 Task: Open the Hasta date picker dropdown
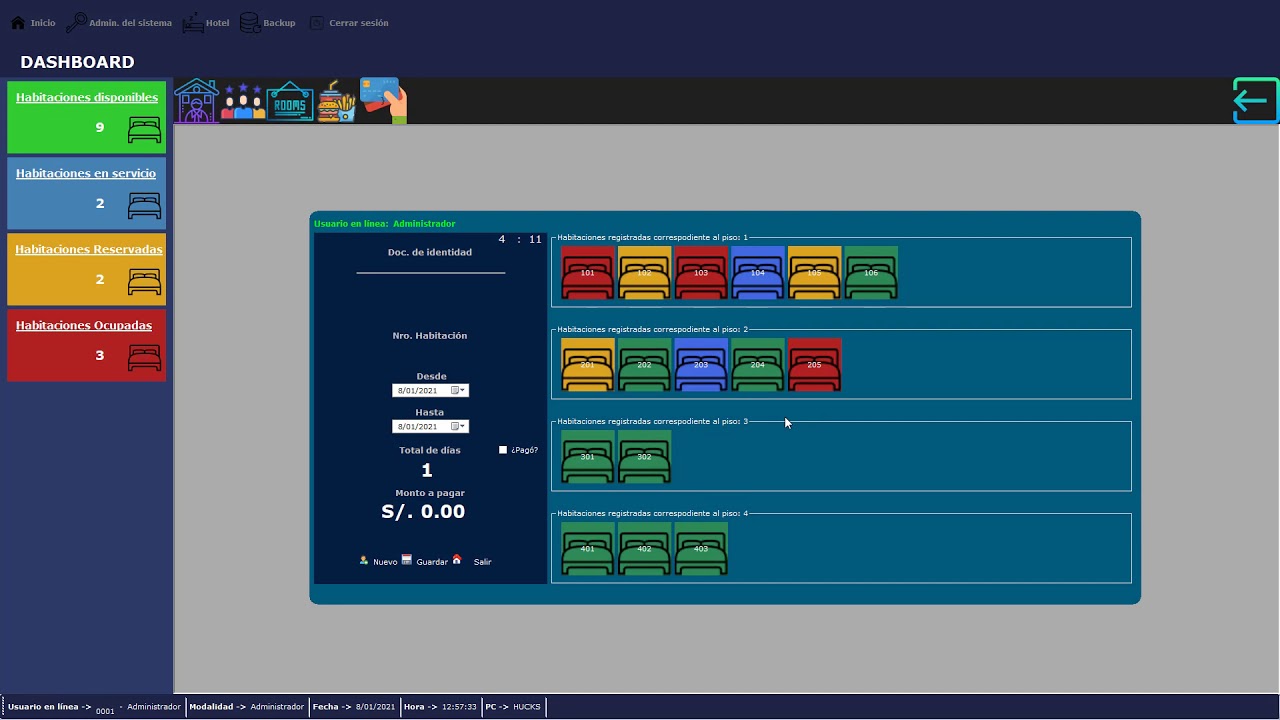coord(458,427)
